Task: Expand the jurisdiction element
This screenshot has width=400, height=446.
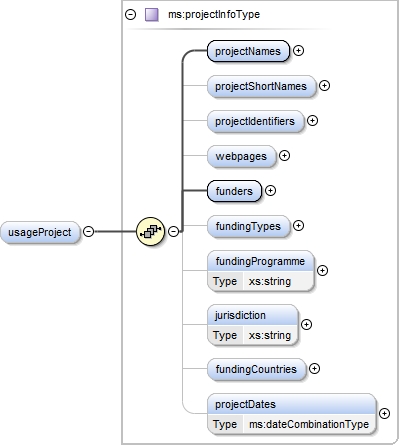Action: 306,324
